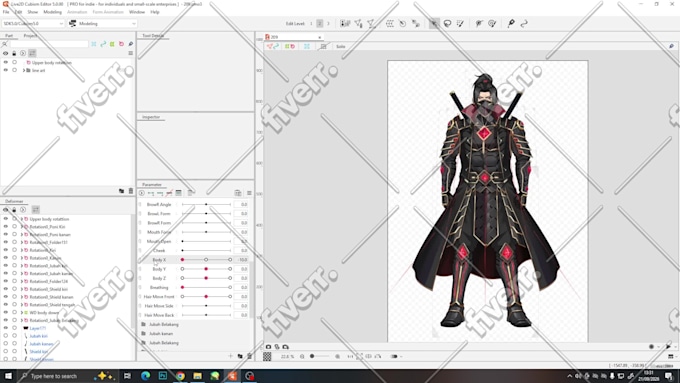Click the Body X value field
The image size is (680, 383).
click(241, 260)
